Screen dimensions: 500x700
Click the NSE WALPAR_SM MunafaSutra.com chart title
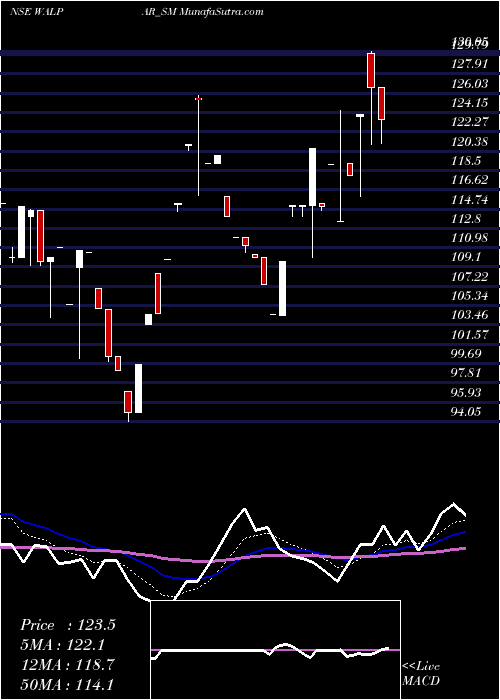coord(137,12)
